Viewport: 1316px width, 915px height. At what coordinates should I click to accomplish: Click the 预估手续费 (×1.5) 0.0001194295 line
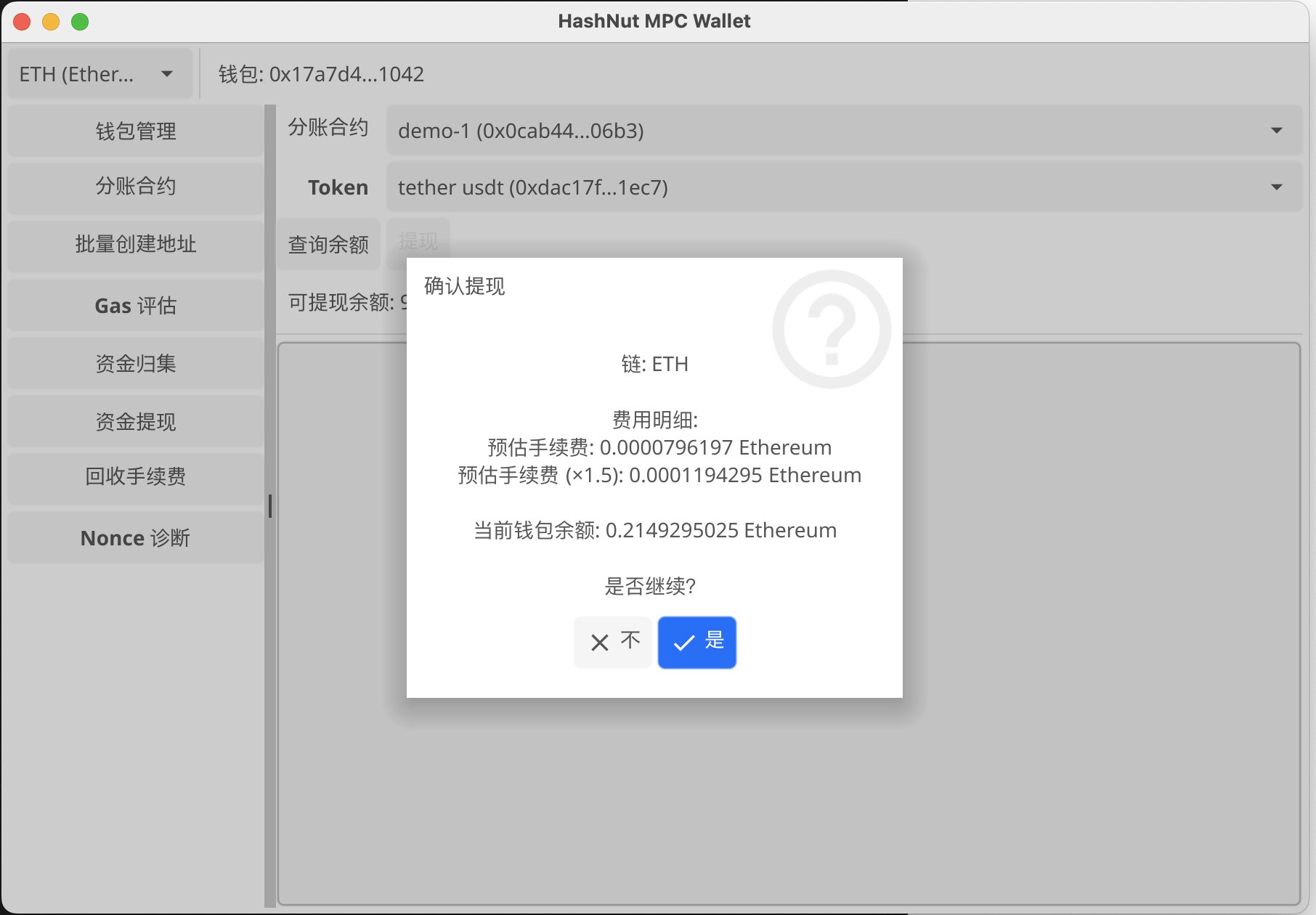pyautogui.click(x=659, y=475)
